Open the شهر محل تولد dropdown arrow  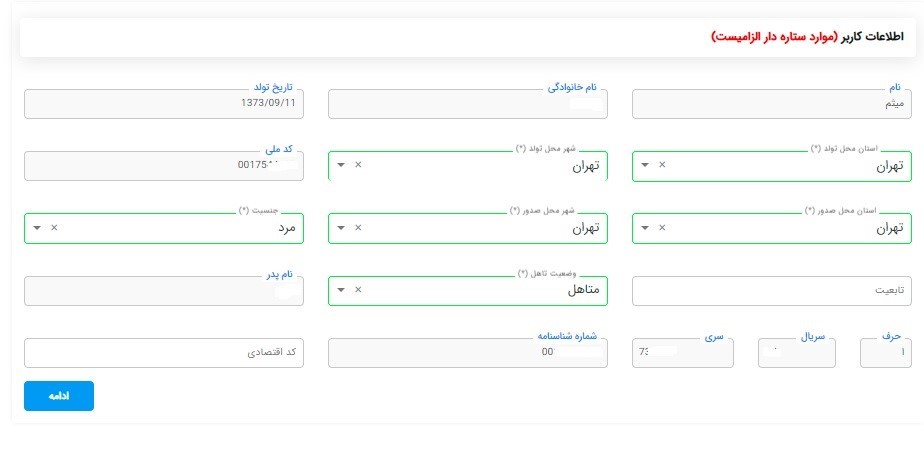click(x=341, y=164)
